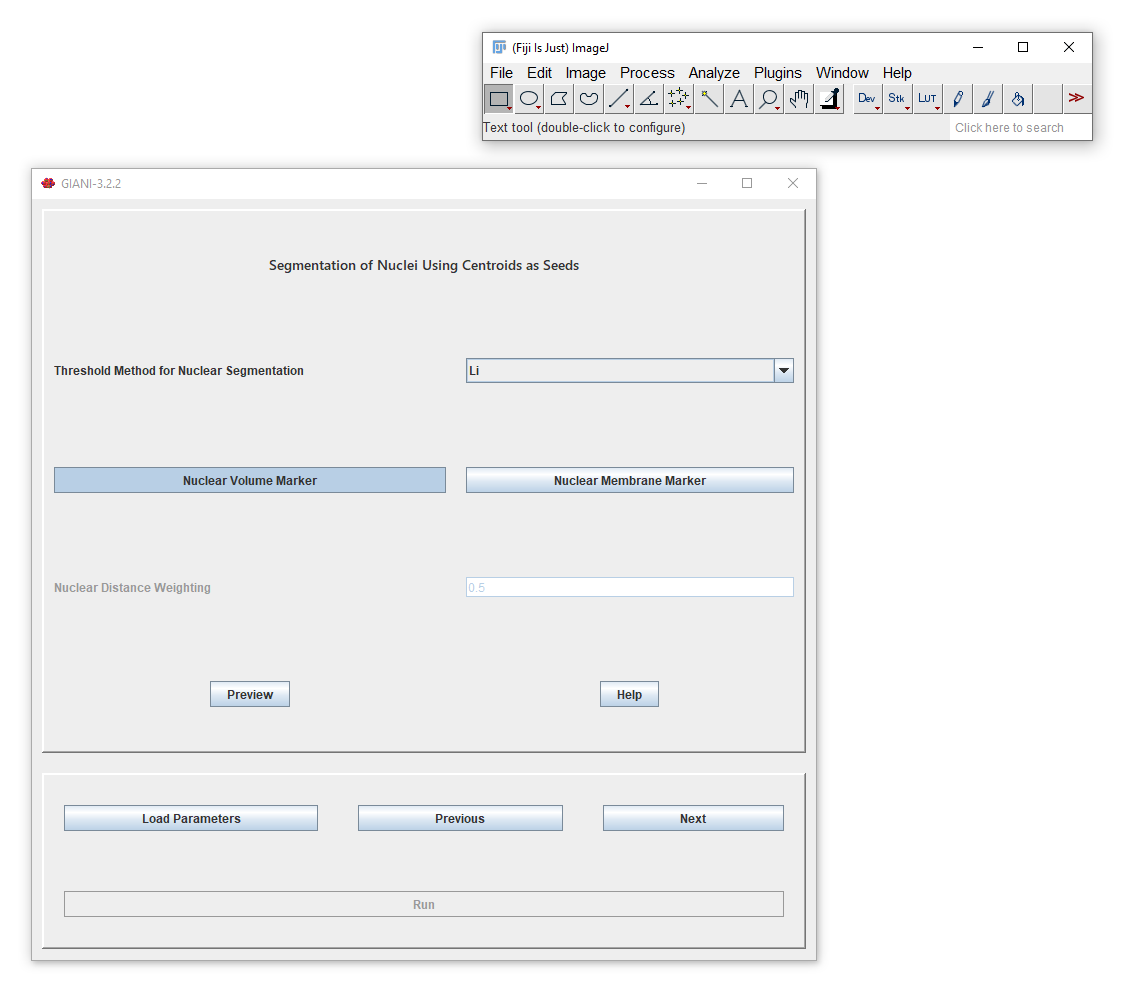Maximize the GIANI-3.2.2 window
1137x990 pixels.
(747, 183)
